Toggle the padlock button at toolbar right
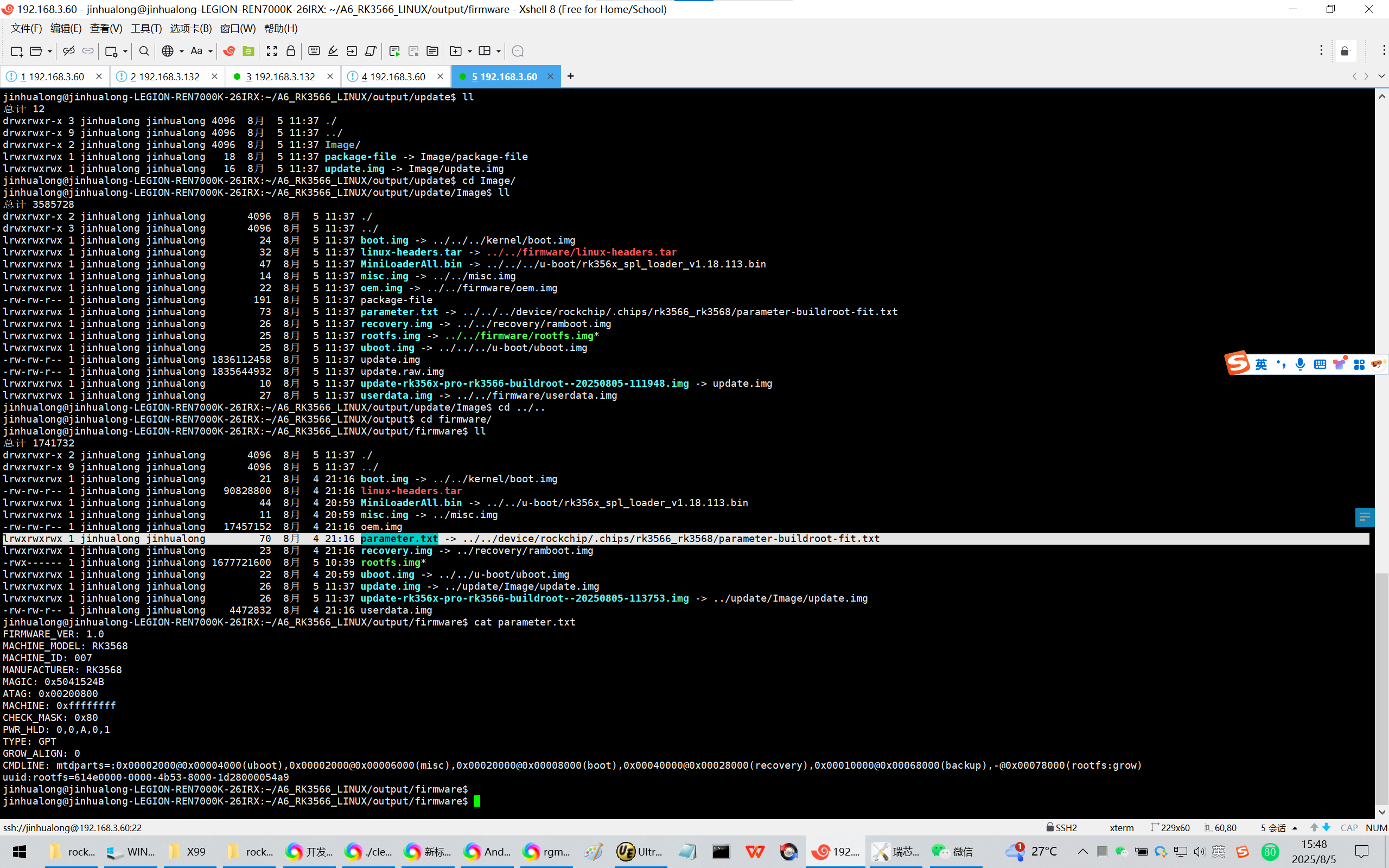This screenshot has height=868, width=1389. coord(1345,52)
